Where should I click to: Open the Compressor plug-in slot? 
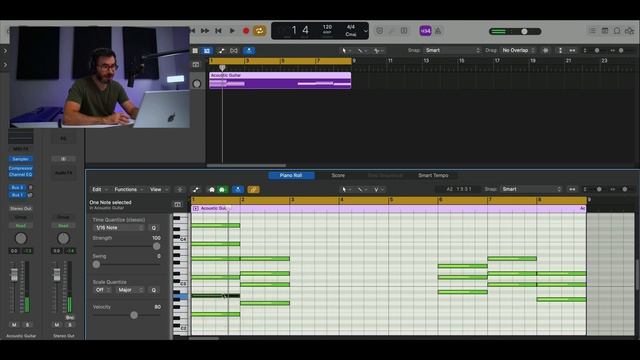[20, 168]
